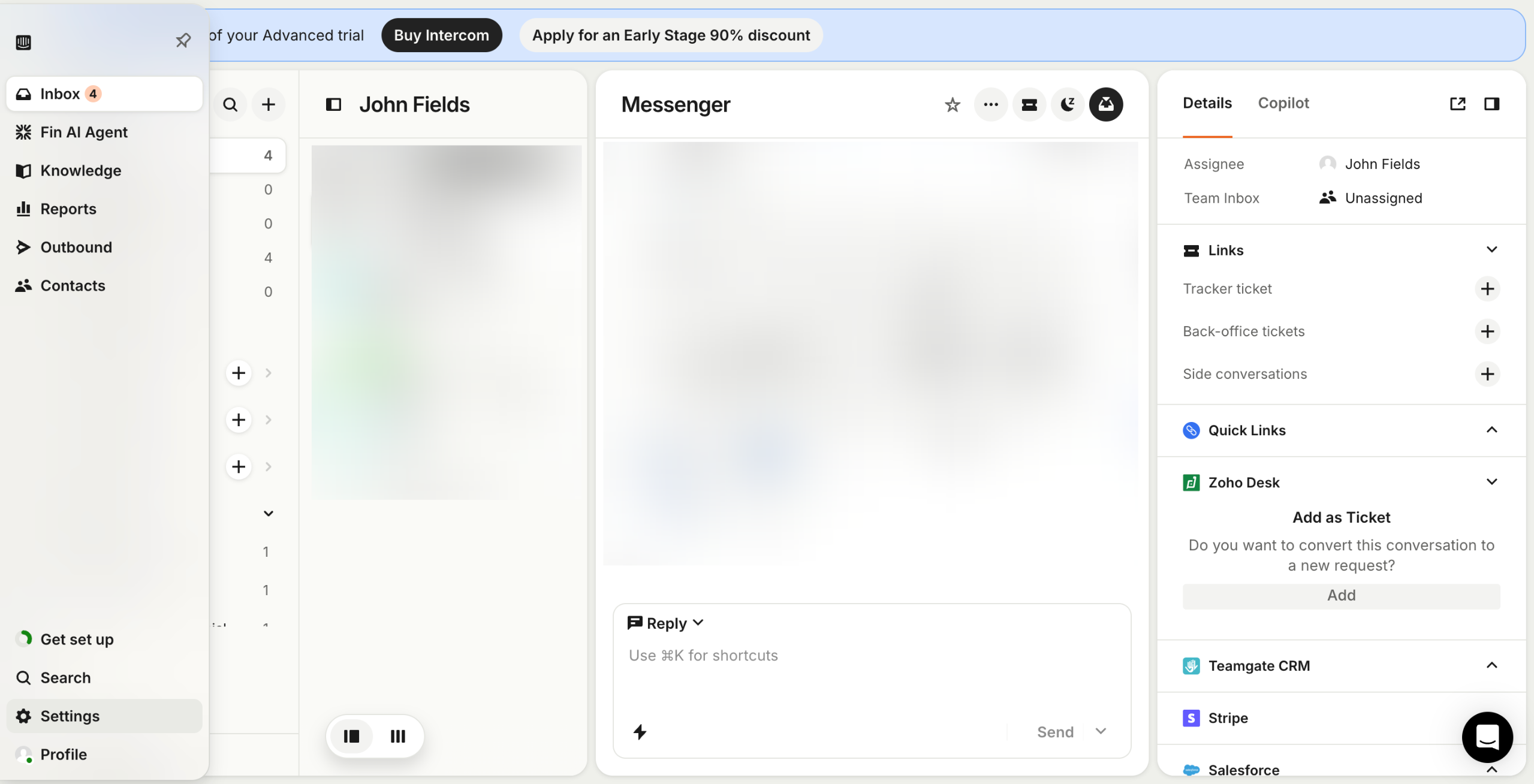The width and height of the screenshot is (1534, 784).
Task: Switch to the Copilot tab
Action: (1283, 103)
